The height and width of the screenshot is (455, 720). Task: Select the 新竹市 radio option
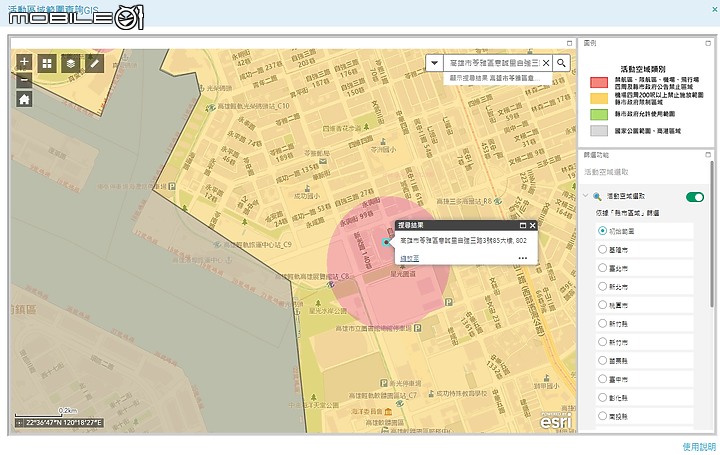[x=602, y=342]
